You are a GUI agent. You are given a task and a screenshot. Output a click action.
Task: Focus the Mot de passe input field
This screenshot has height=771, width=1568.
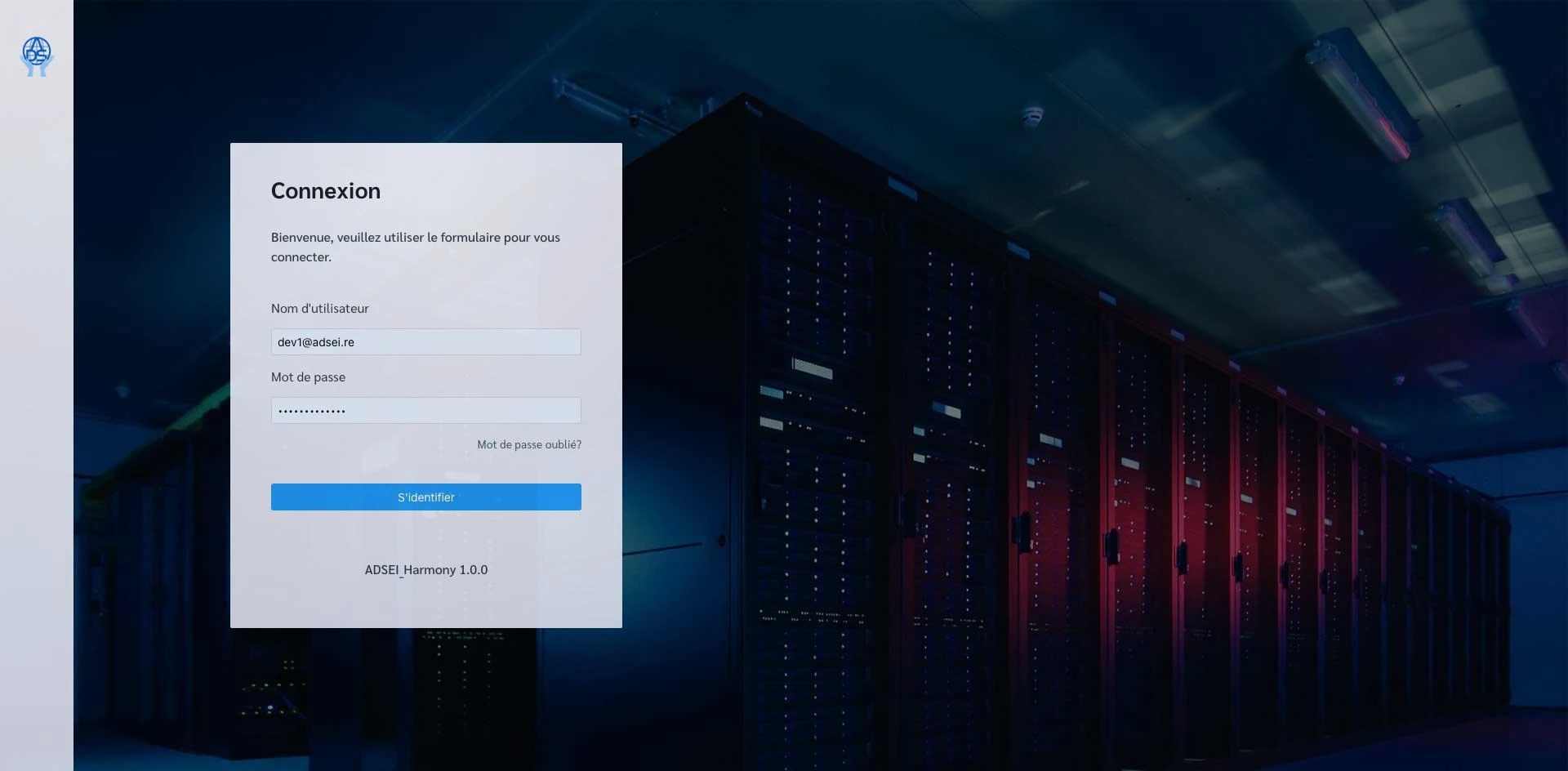(x=425, y=411)
